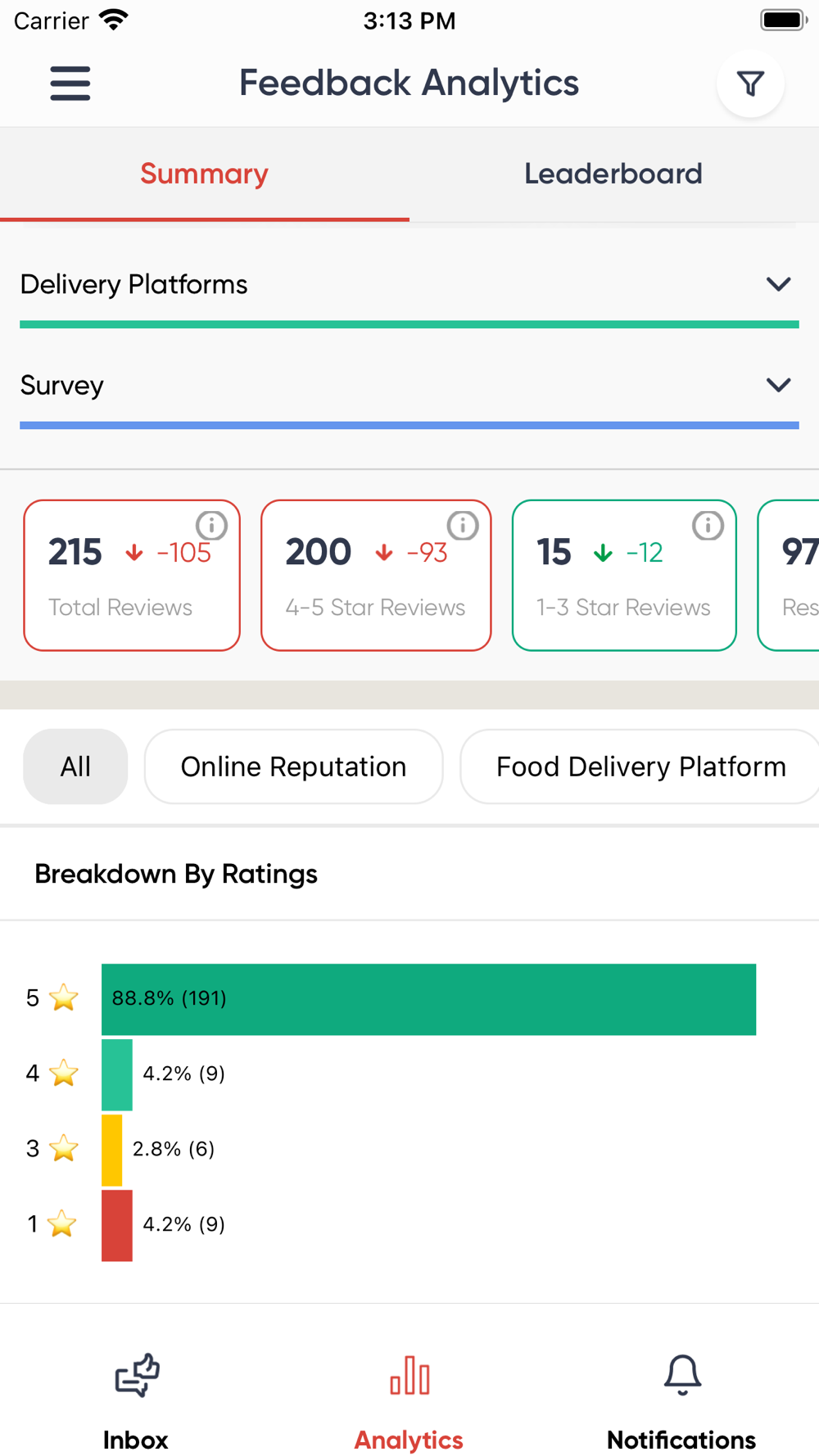Expand the Survey section
This screenshot has height=1456, width=819.
[x=778, y=385]
